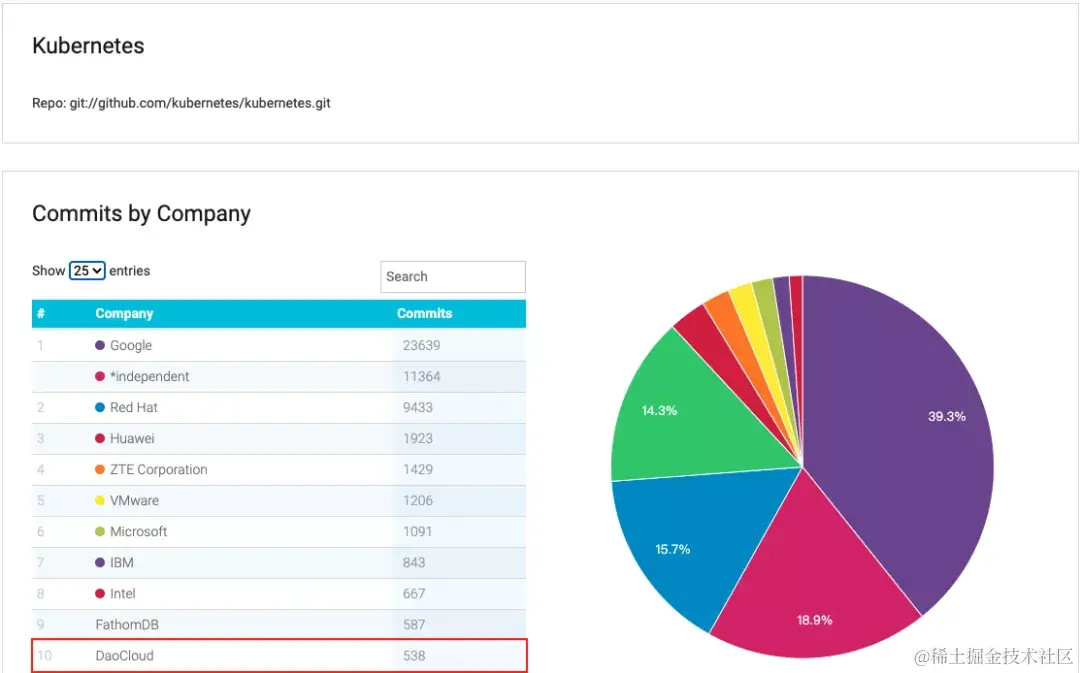Sort table by the # column header
Screen dimensions: 1080x673
pyautogui.click(x=41, y=313)
